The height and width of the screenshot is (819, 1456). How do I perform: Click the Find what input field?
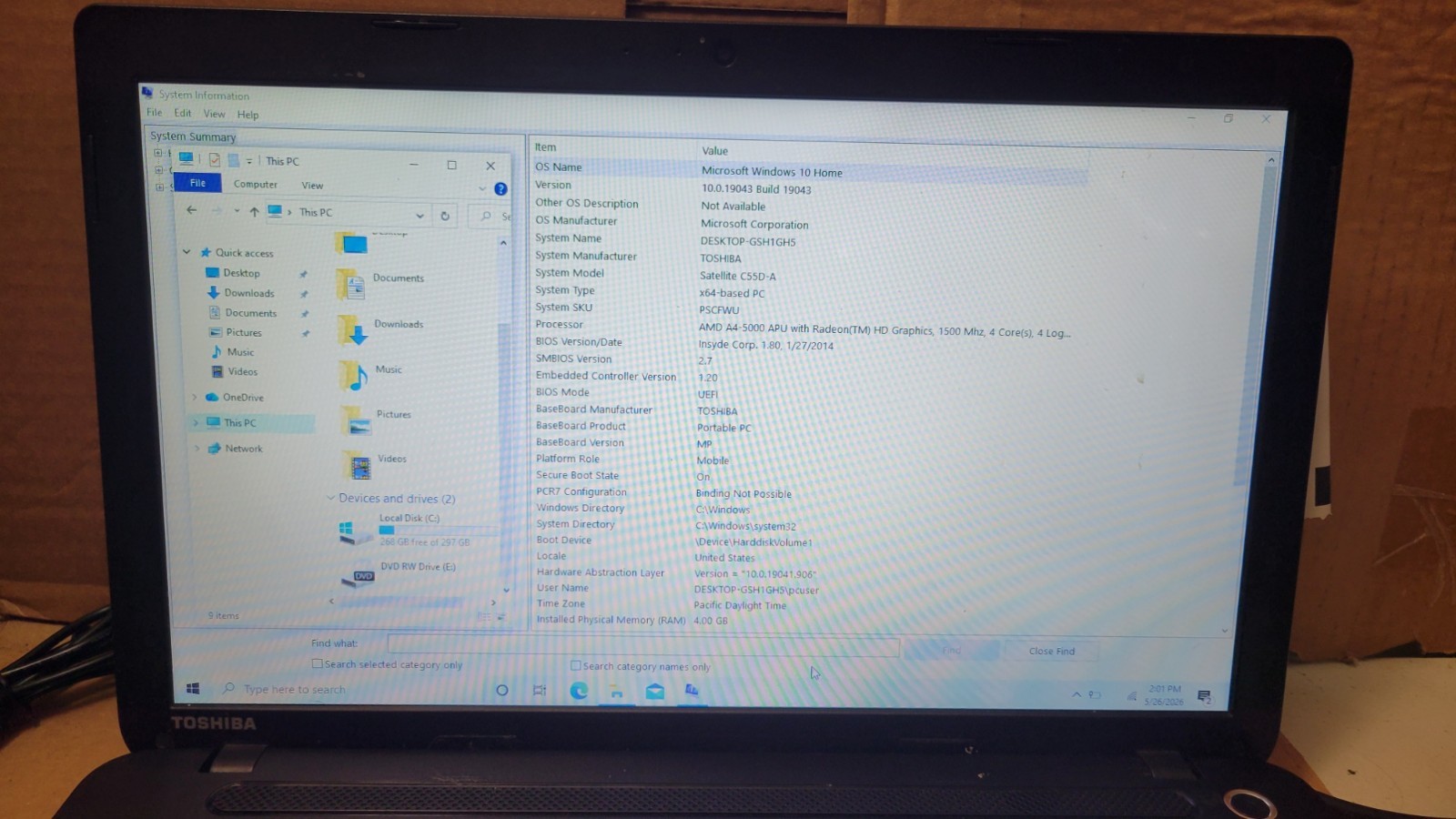coord(643,645)
